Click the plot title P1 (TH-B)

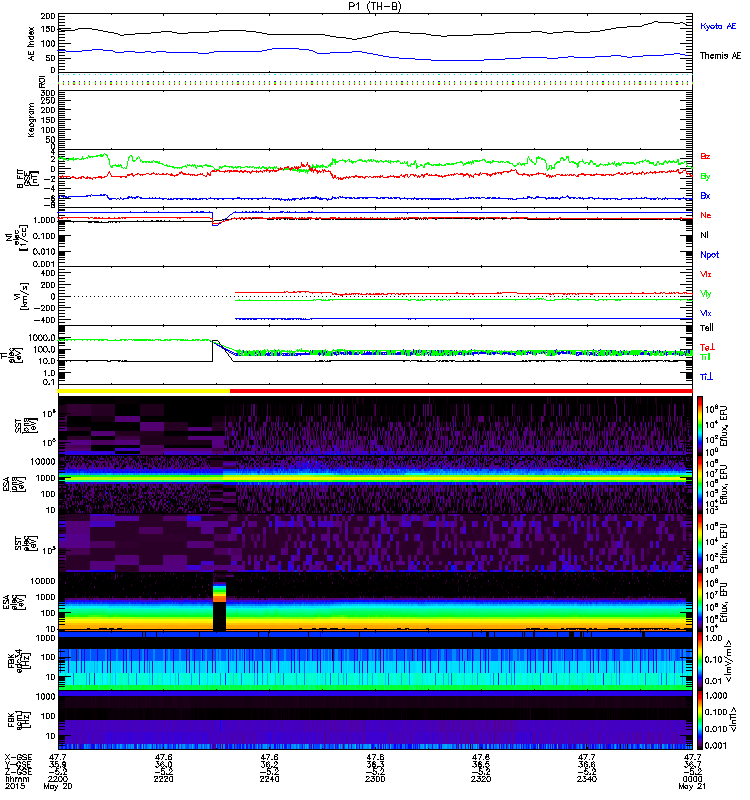(x=375, y=6)
